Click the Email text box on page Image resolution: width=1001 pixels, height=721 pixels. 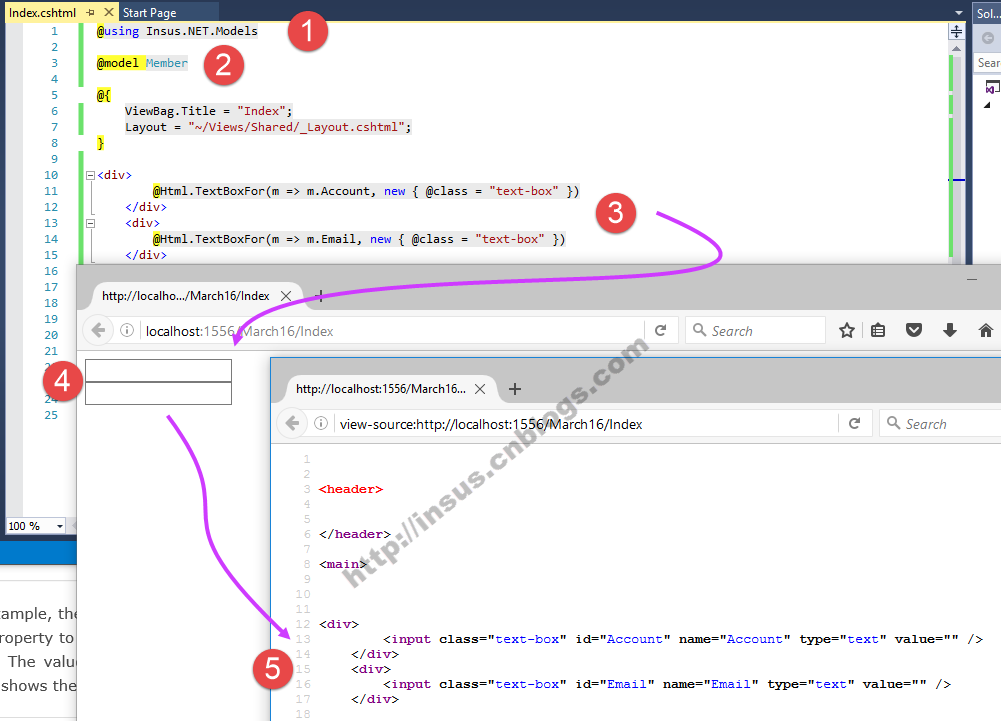coord(158,393)
